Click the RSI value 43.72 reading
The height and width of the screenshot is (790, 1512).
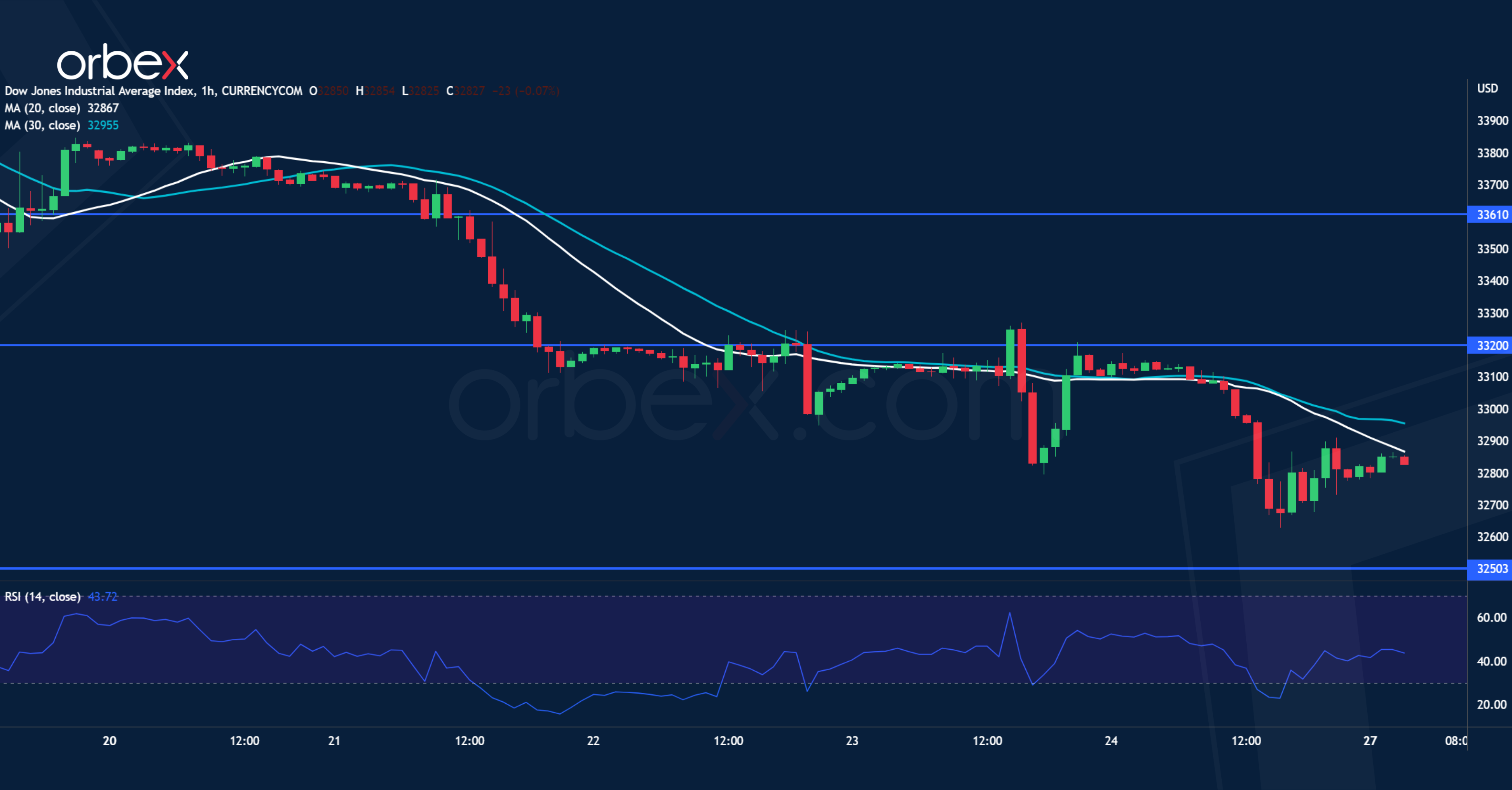point(102,596)
